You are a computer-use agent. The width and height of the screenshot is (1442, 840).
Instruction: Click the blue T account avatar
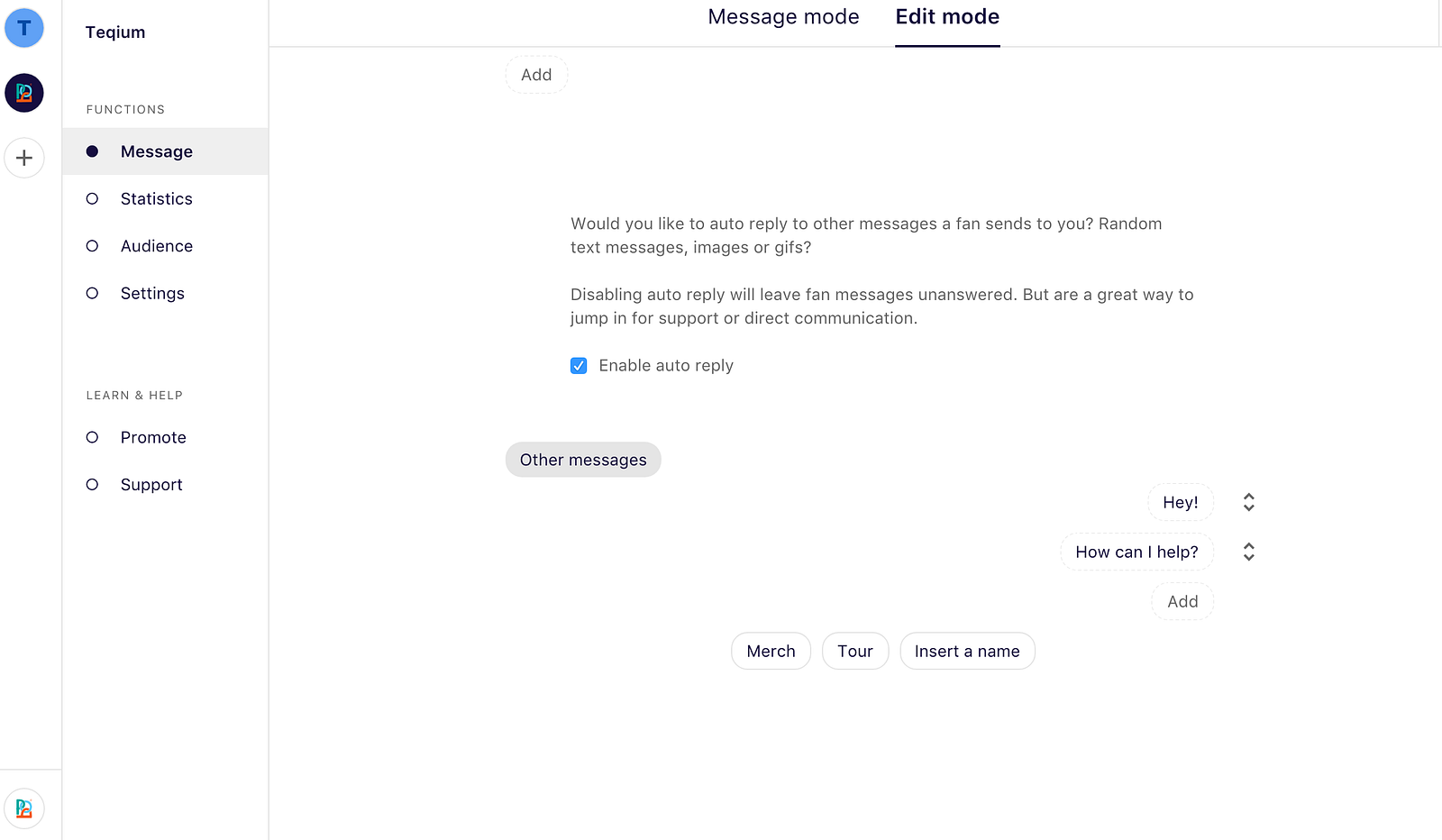point(24,28)
